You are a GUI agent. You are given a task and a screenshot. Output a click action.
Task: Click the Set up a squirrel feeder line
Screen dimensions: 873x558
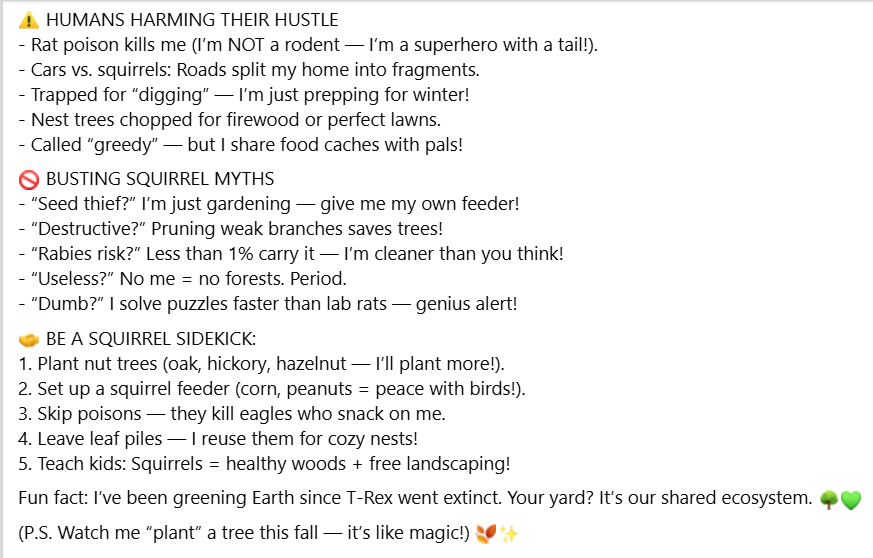[272, 389]
